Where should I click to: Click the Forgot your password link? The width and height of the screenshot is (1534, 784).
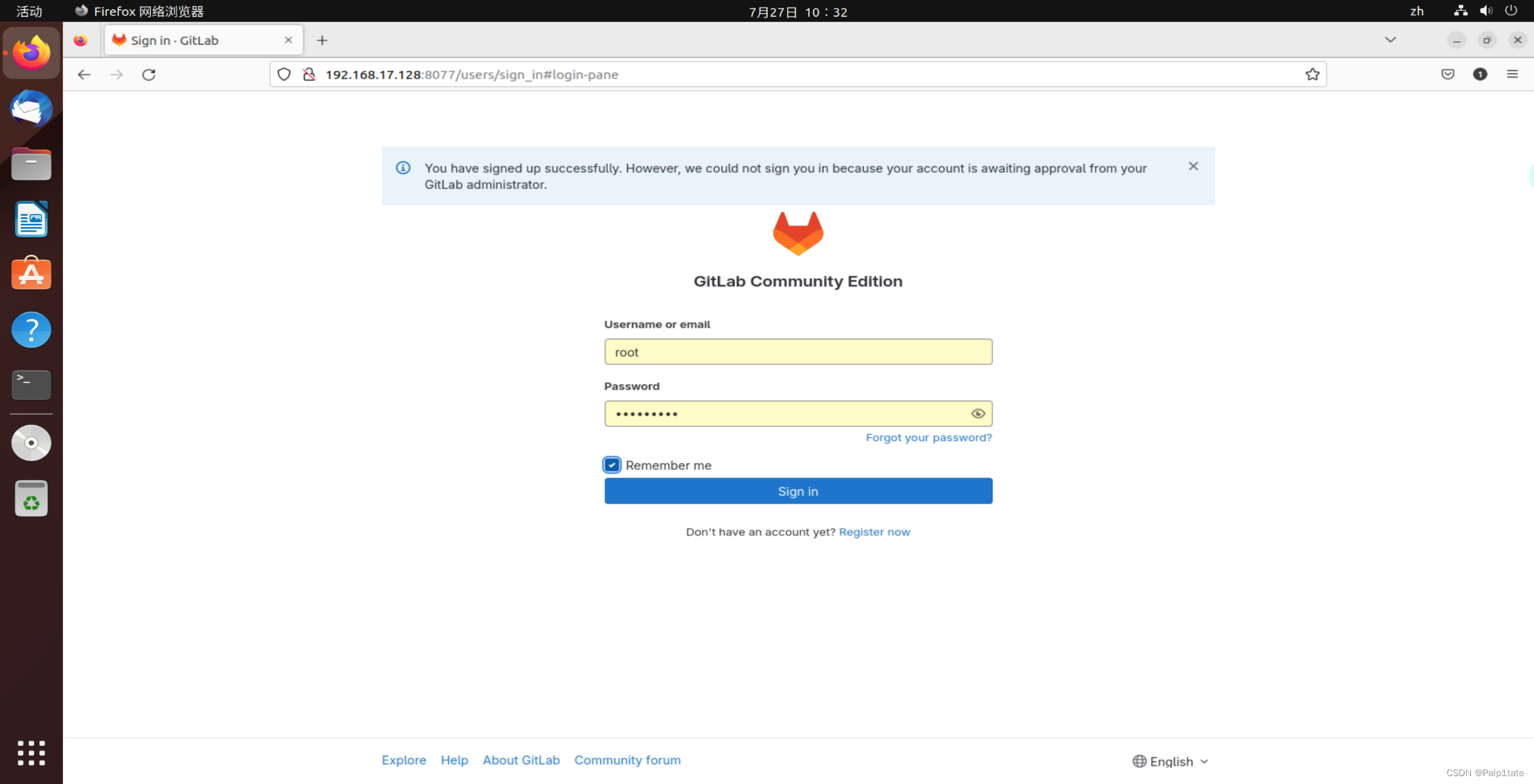coord(929,437)
